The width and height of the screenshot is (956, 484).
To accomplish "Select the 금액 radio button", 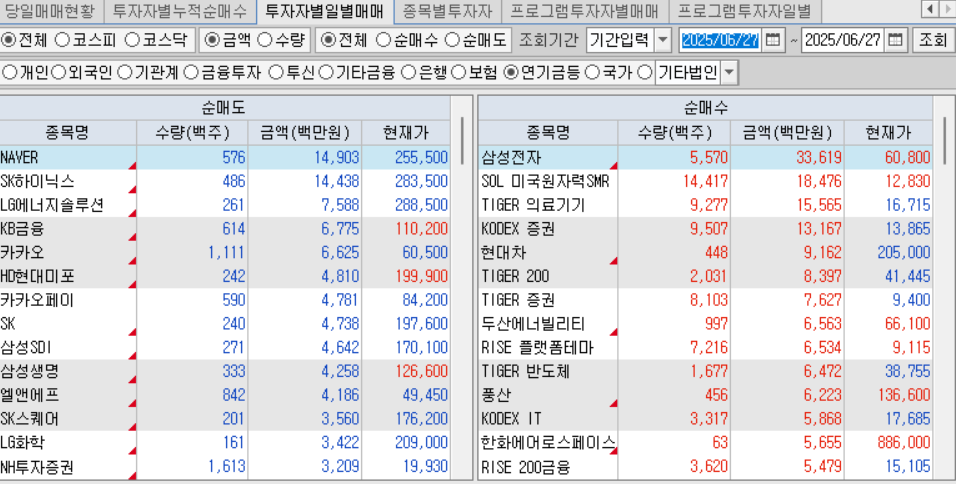I will pyautogui.click(x=212, y=40).
